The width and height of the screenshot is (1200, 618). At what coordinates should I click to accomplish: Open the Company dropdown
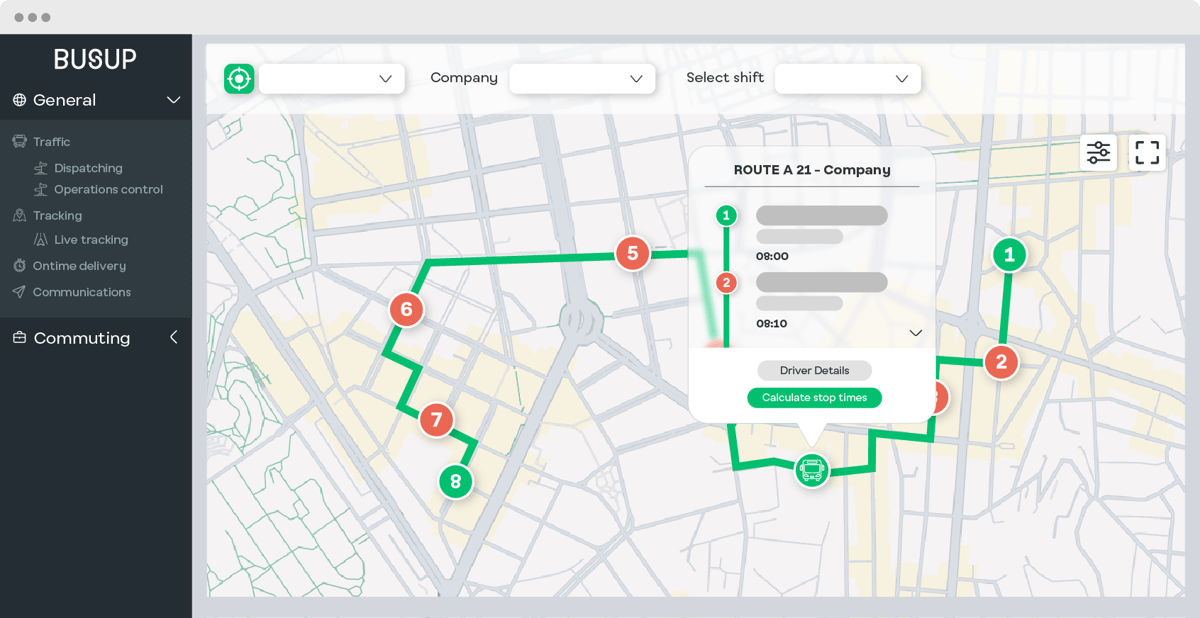[582, 79]
